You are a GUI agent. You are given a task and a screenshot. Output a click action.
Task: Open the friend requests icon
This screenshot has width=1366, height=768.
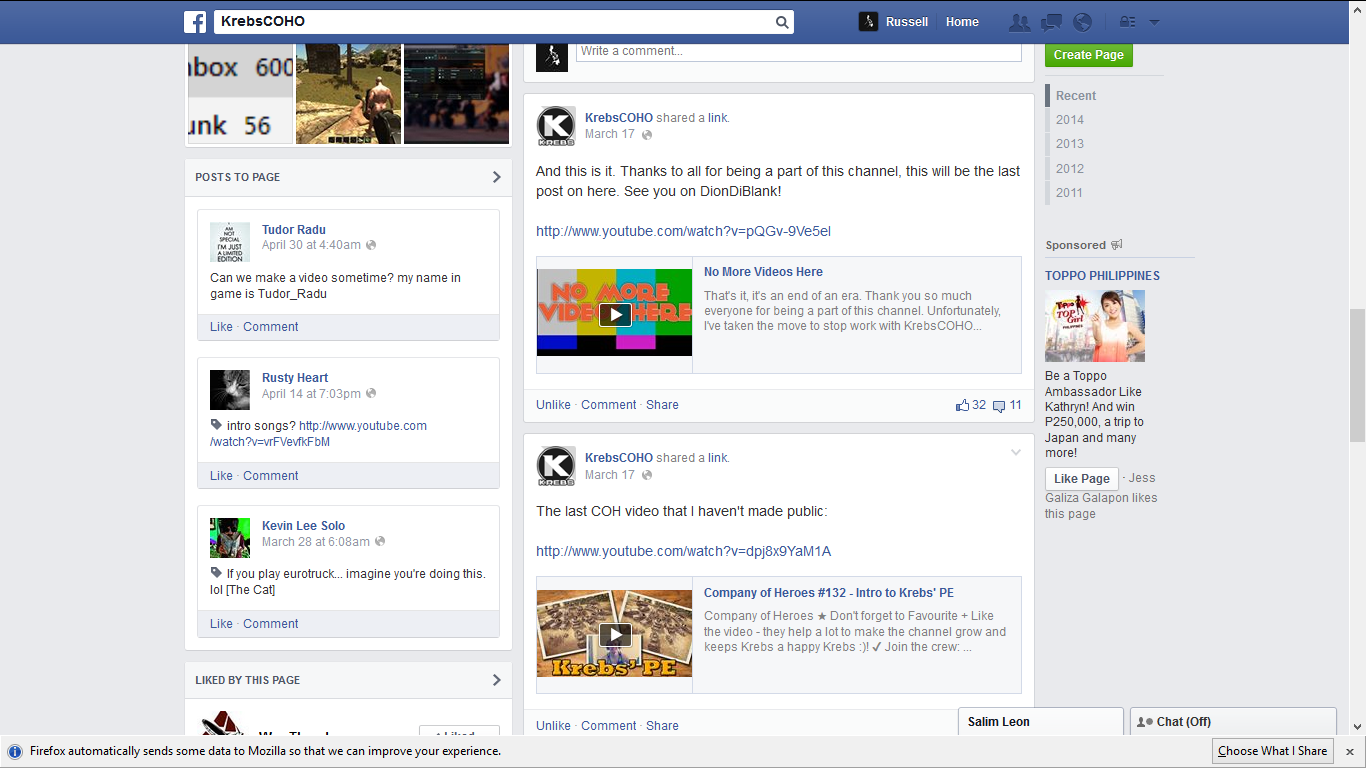click(1019, 22)
